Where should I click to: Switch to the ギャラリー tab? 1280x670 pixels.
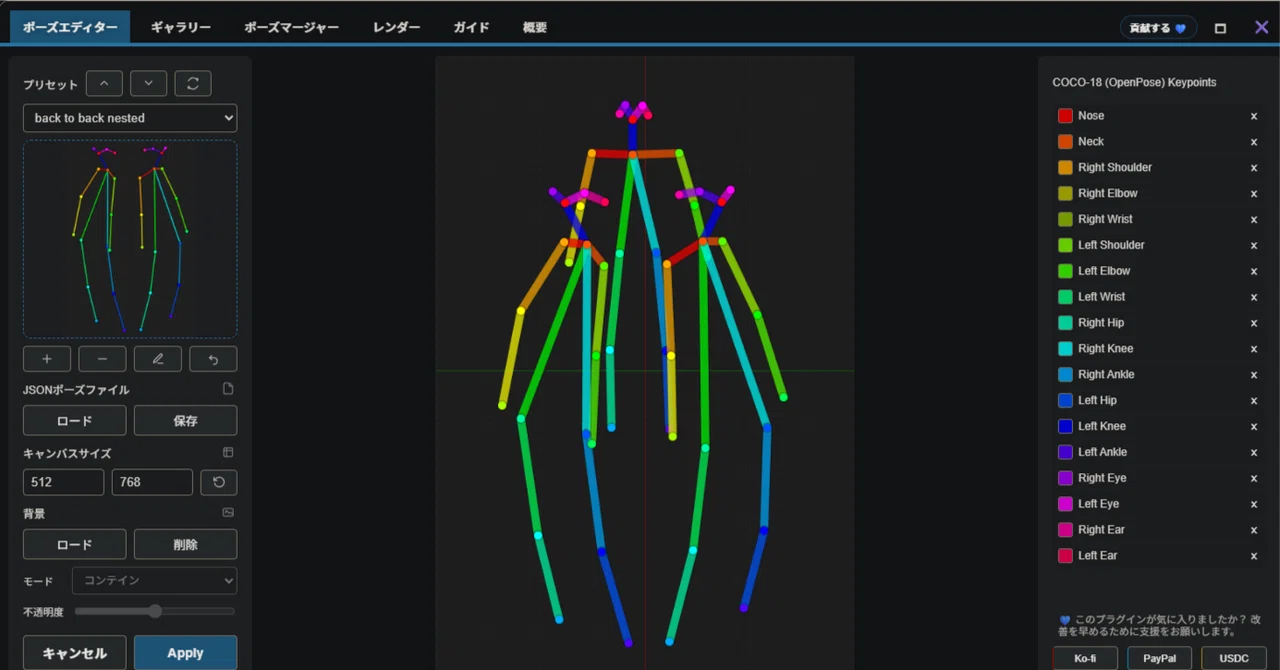coord(181,28)
